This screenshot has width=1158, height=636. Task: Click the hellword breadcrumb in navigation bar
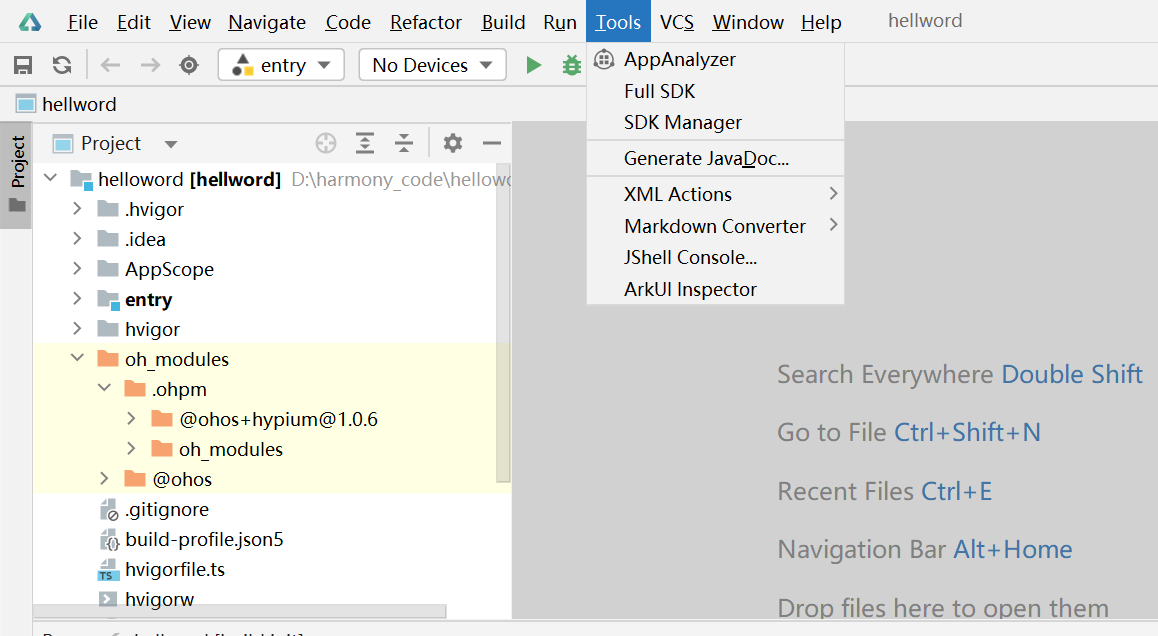pos(66,104)
